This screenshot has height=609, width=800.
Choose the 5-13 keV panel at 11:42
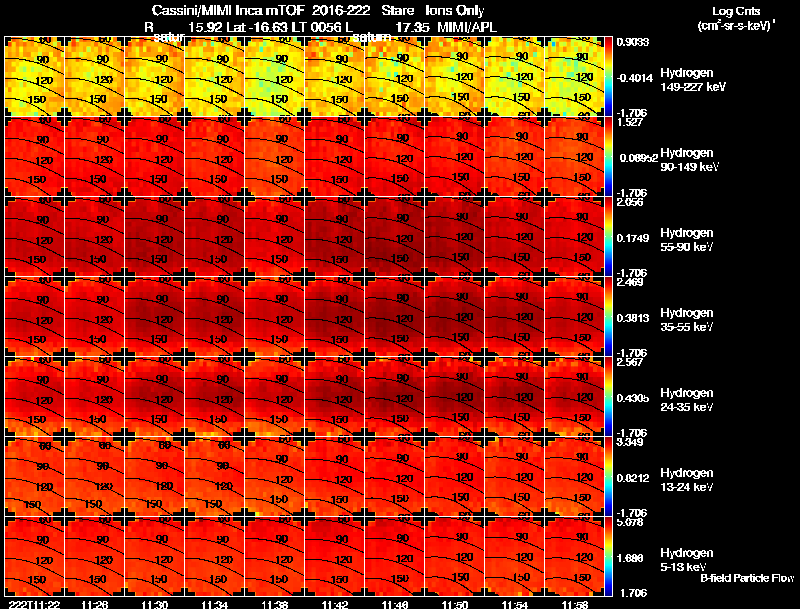tap(334, 556)
